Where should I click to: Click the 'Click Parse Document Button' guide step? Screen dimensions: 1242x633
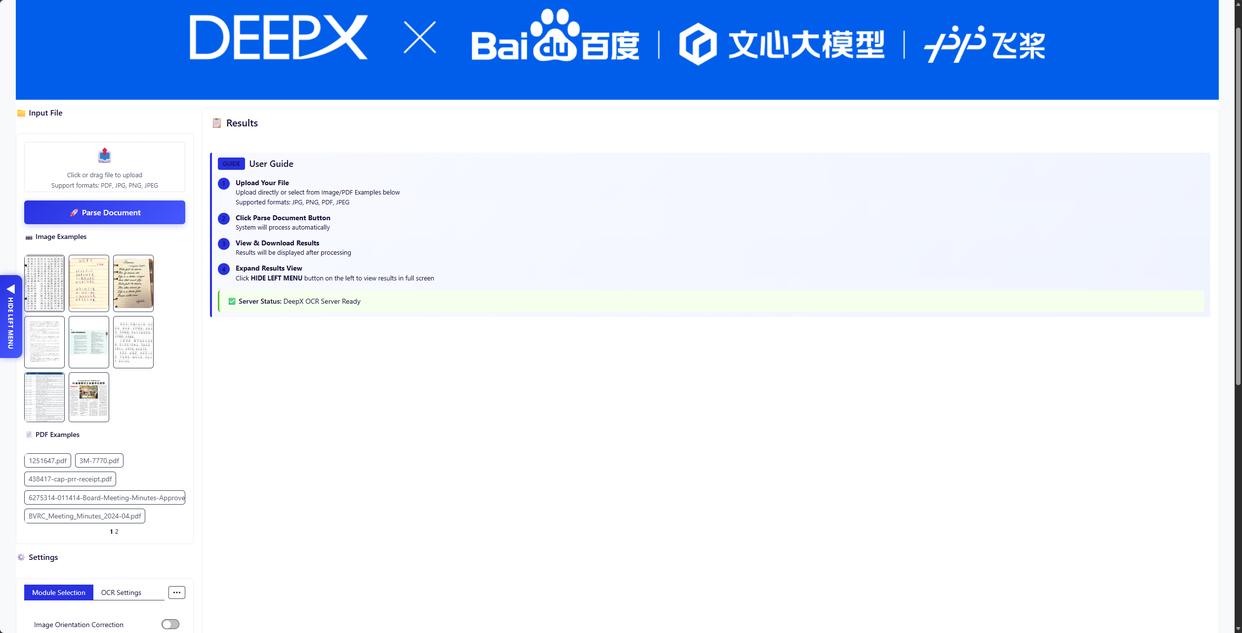283,218
